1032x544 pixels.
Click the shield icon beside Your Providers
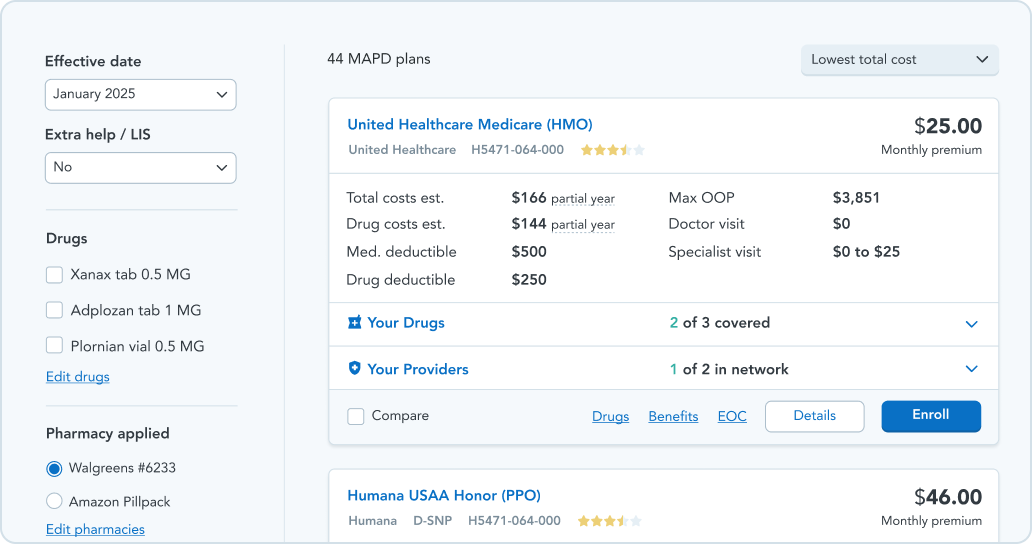click(355, 368)
